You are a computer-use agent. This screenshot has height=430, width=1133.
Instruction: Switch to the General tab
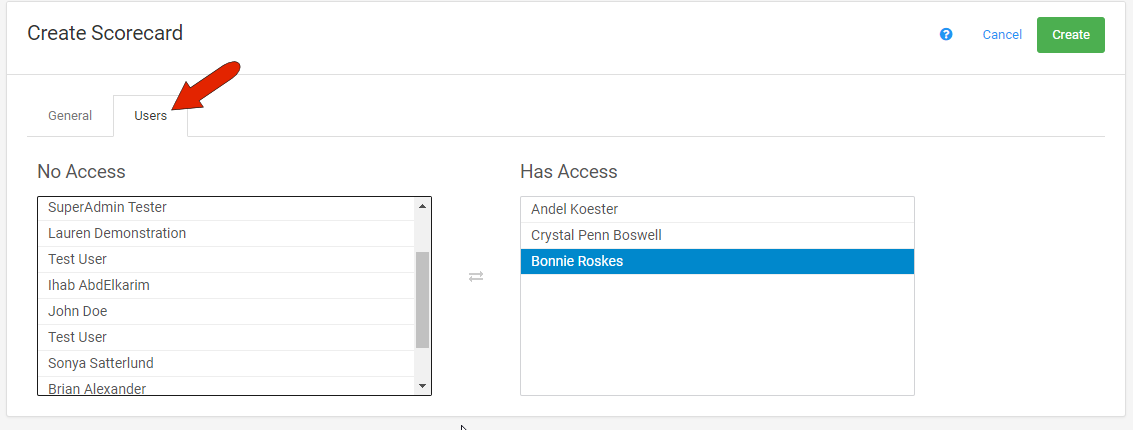point(70,116)
